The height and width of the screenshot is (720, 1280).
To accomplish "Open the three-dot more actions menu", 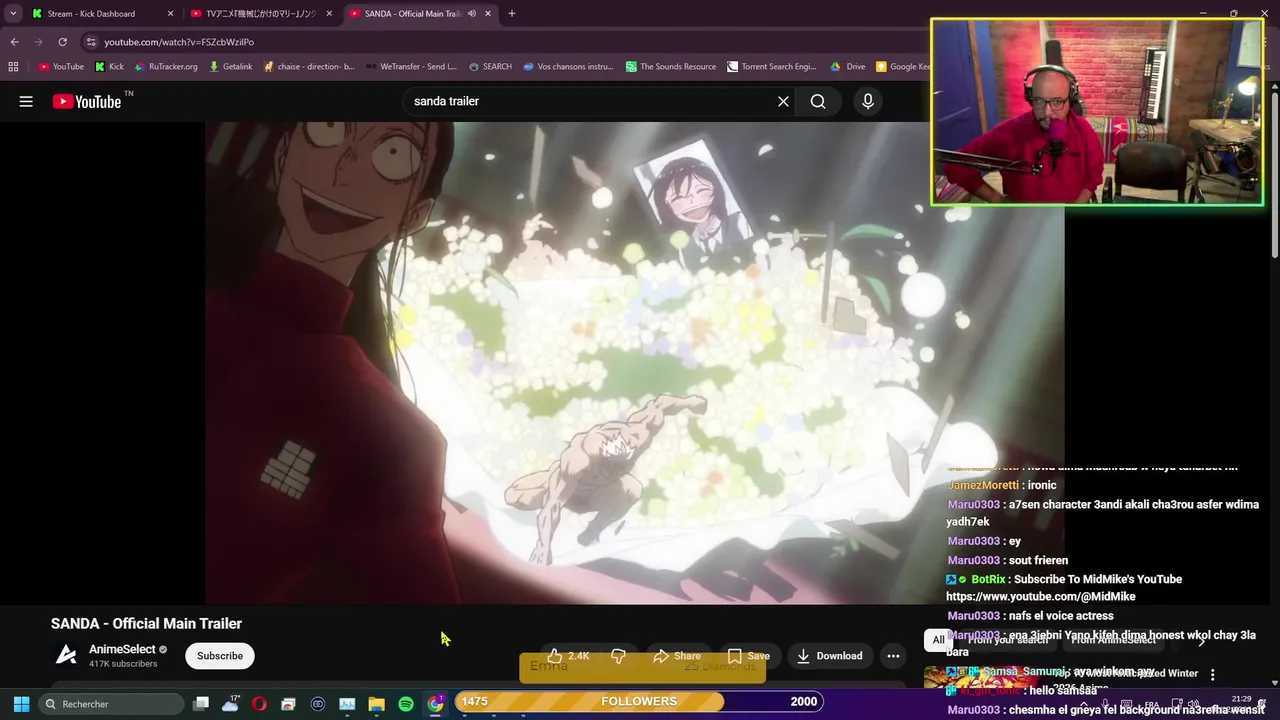I will [893, 656].
